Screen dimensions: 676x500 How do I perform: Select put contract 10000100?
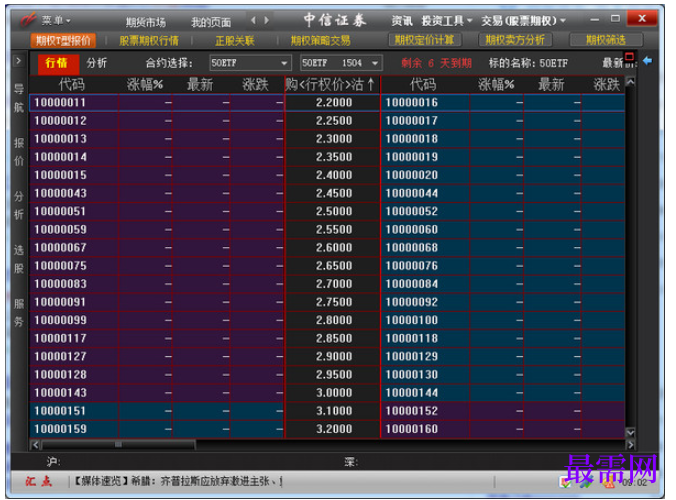click(412, 320)
